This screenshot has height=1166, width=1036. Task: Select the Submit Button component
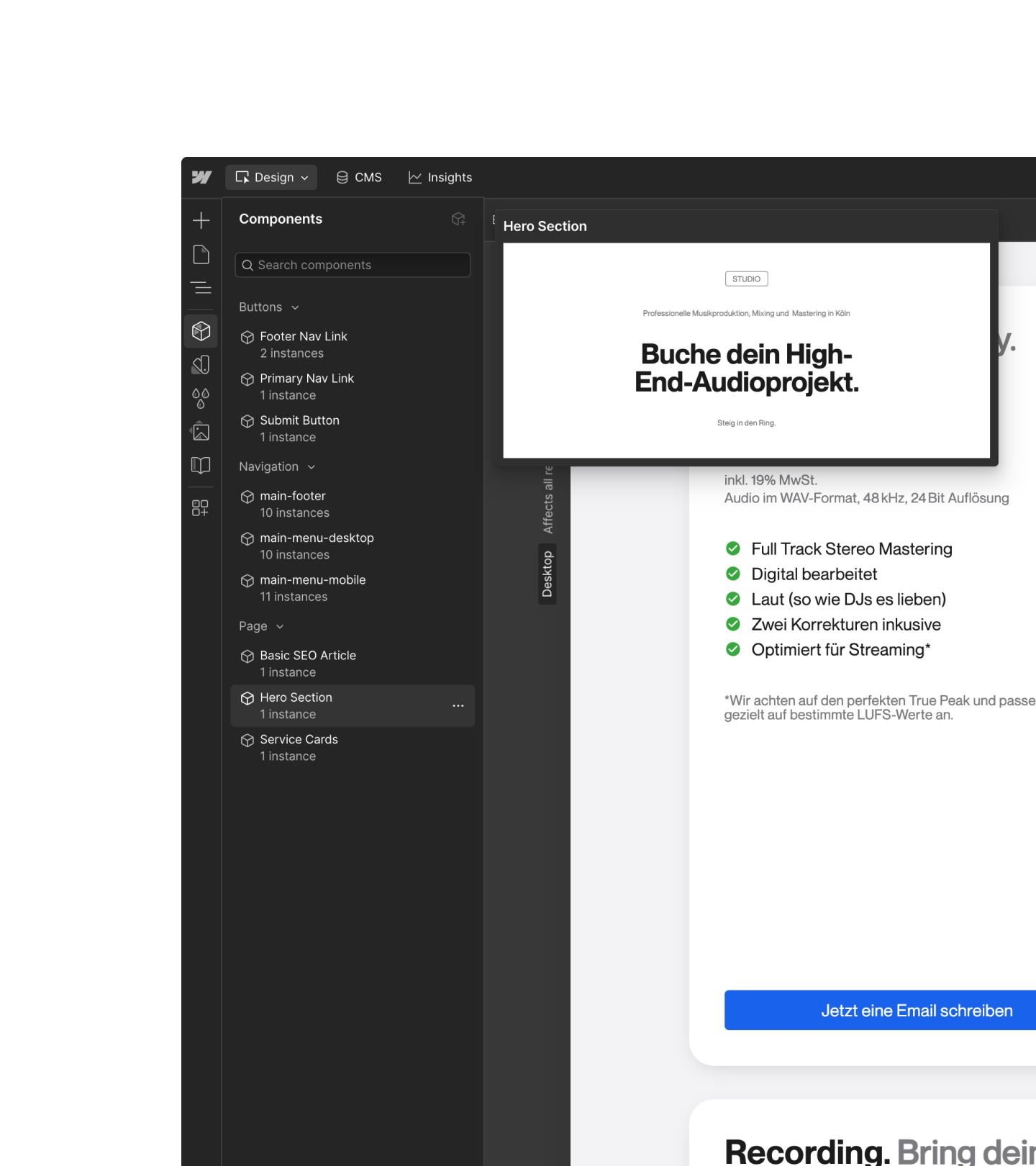[353, 428]
